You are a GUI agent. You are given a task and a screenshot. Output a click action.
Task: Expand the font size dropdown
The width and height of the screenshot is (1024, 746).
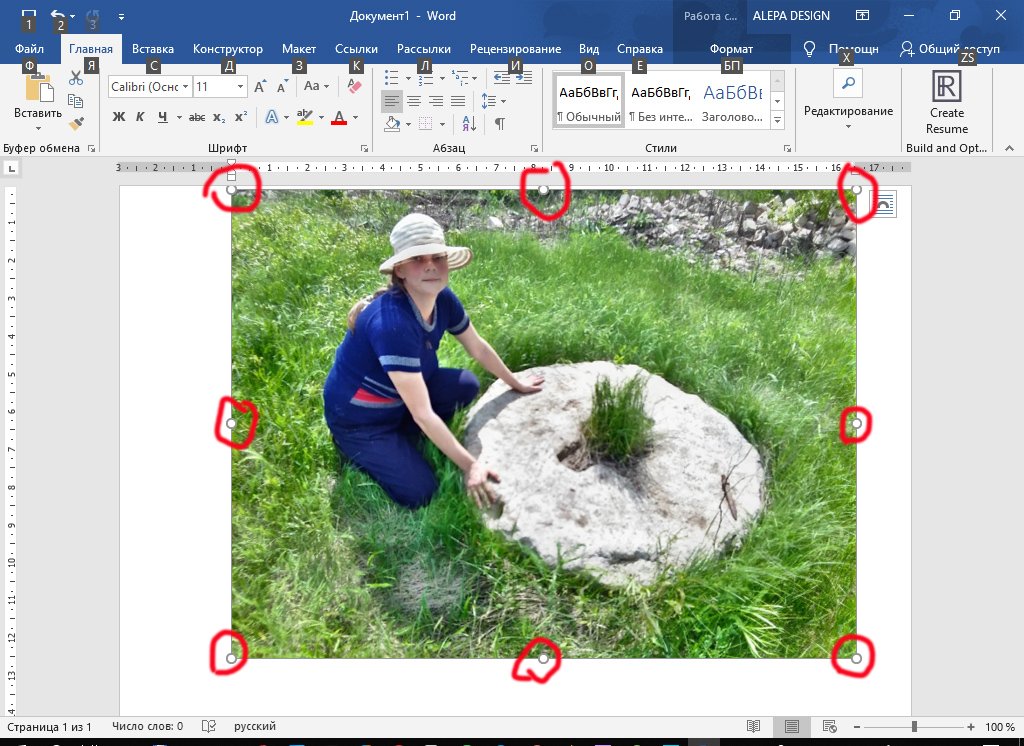point(241,87)
